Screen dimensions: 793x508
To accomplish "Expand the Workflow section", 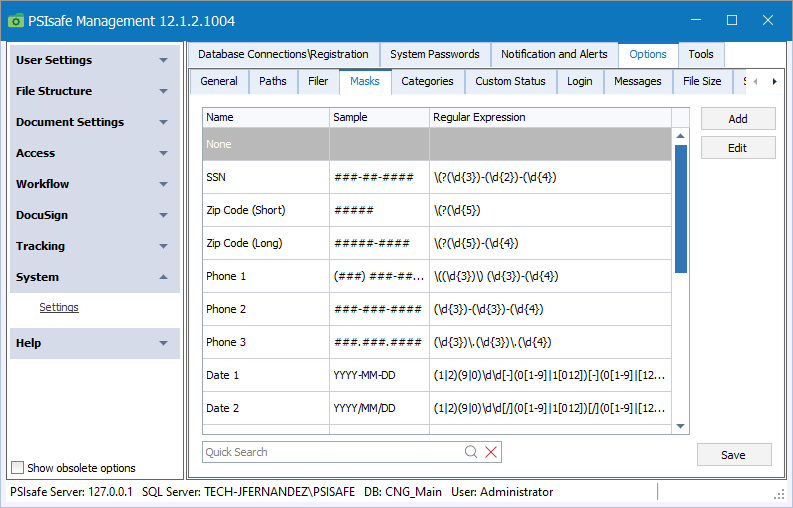I will pyautogui.click(x=95, y=184).
